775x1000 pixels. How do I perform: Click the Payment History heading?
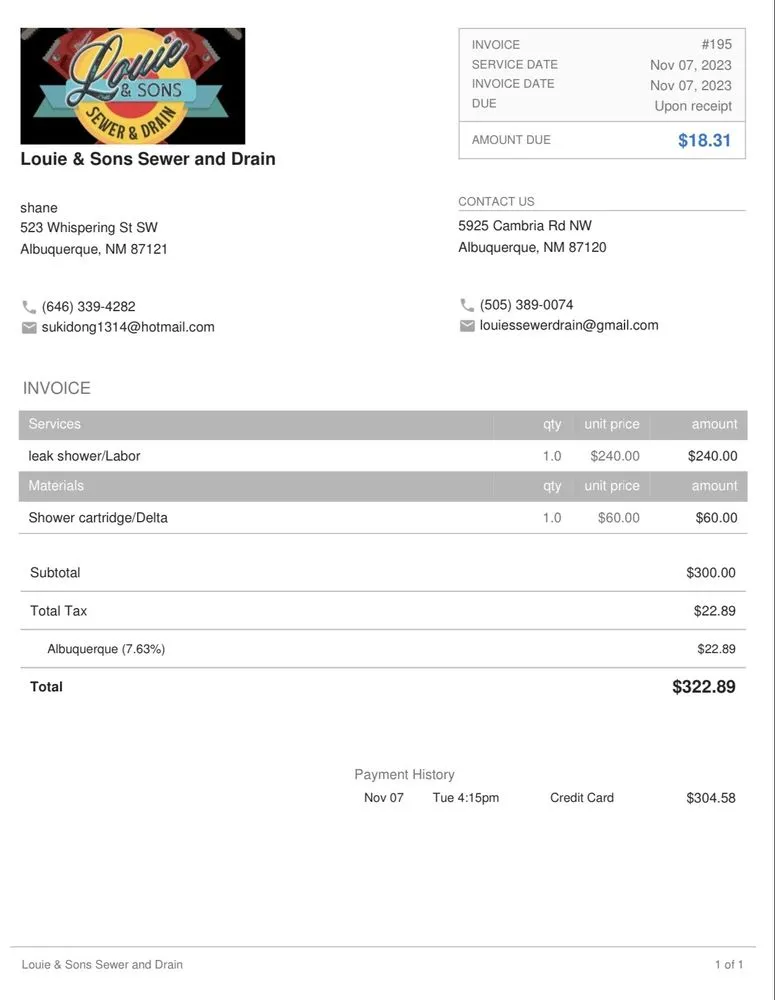click(404, 774)
